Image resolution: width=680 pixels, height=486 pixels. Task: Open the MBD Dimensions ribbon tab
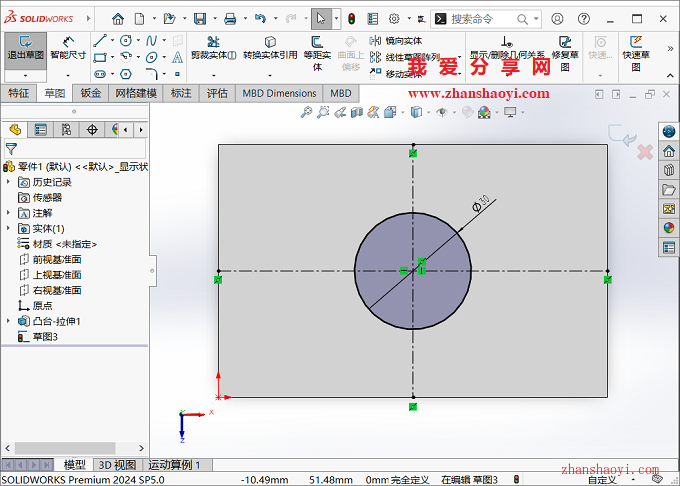279,93
